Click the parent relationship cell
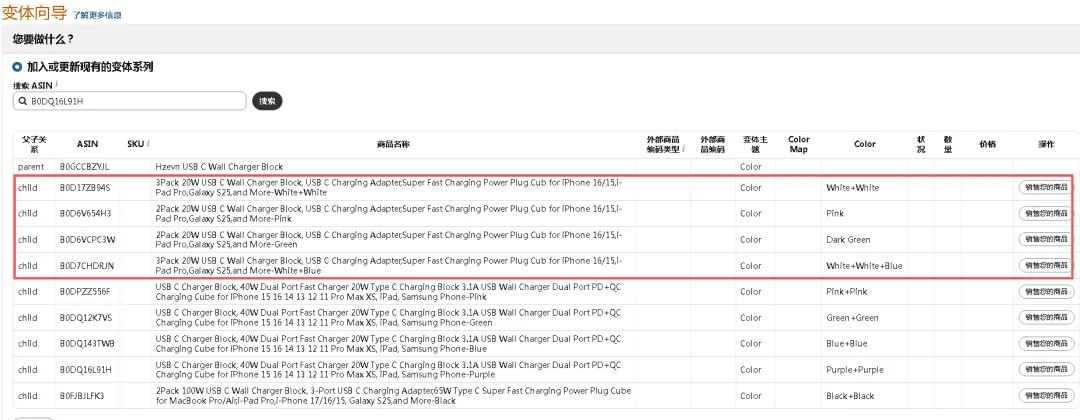The height and width of the screenshot is (420, 1080). (x=31, y=167)
